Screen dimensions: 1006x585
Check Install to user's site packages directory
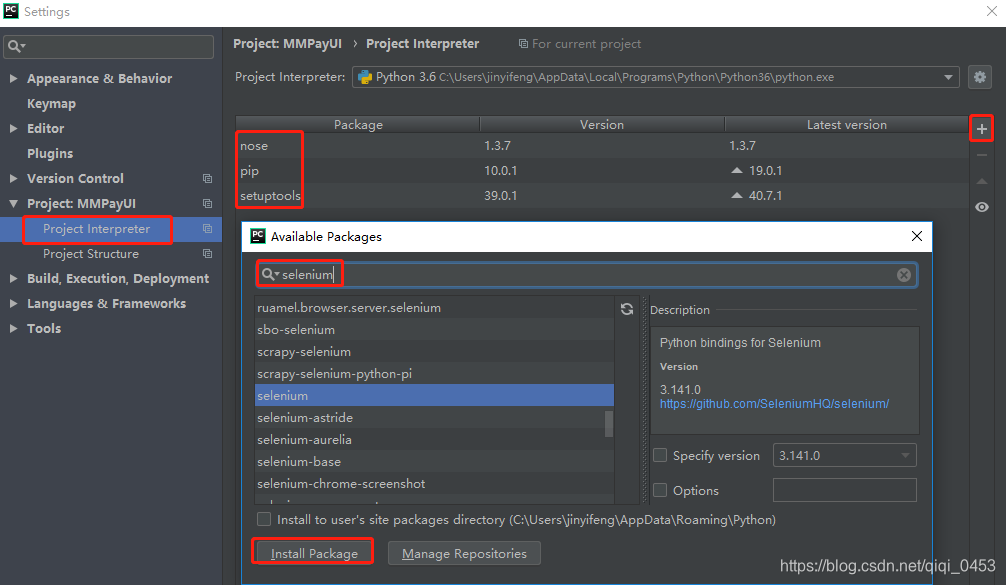[x=264, y=519]
